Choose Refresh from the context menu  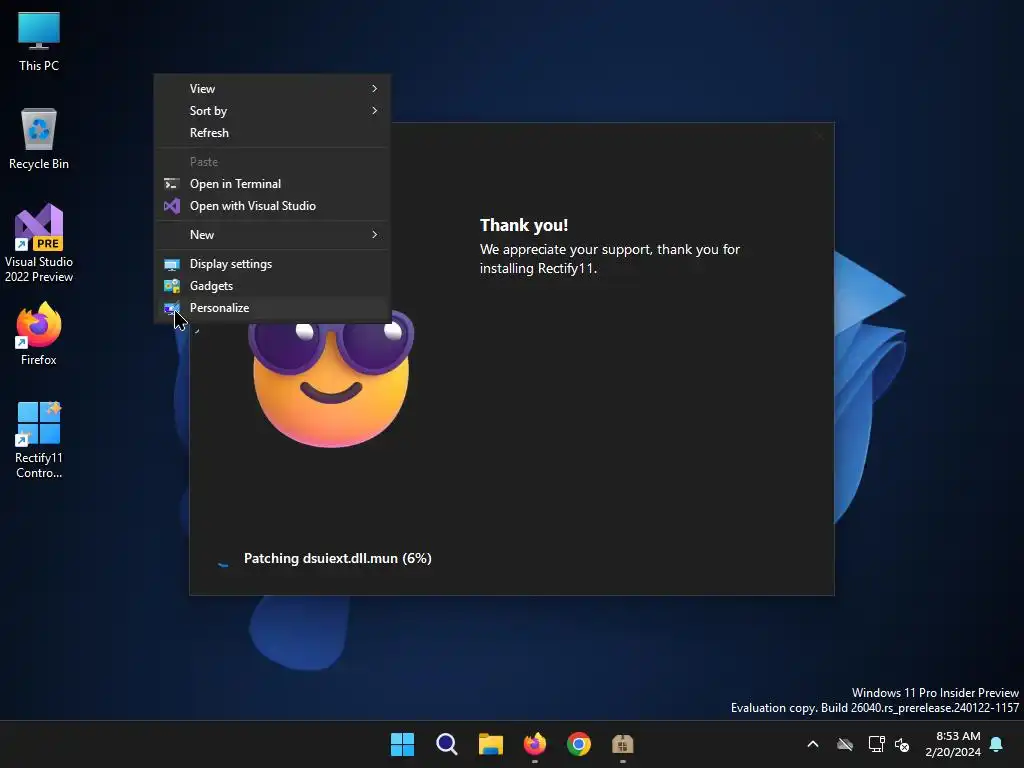[x=272, y=133]
